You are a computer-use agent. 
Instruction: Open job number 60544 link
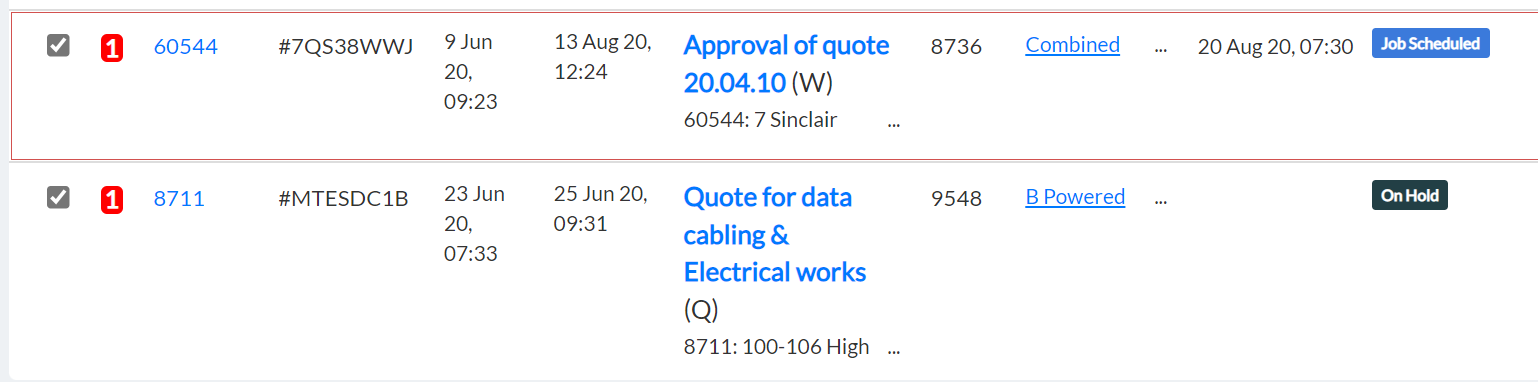point(185,46)
